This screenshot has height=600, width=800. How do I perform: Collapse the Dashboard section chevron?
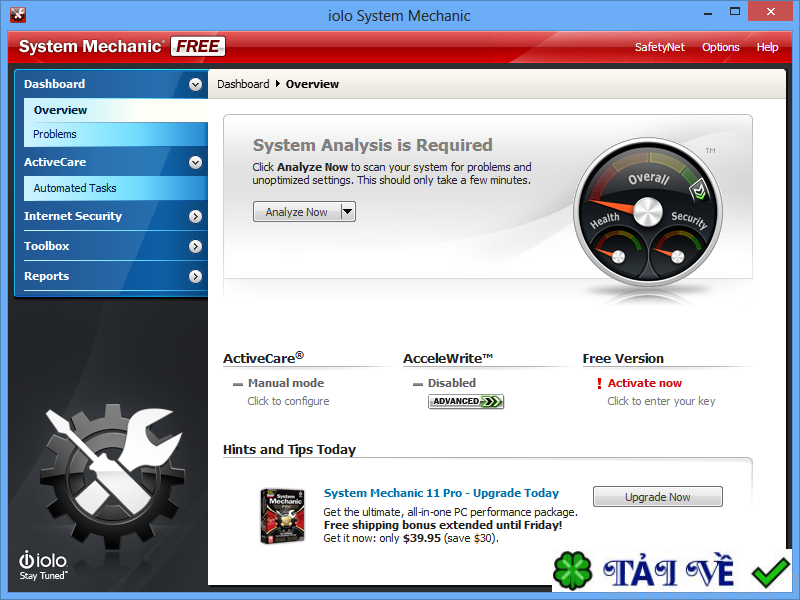195,85
